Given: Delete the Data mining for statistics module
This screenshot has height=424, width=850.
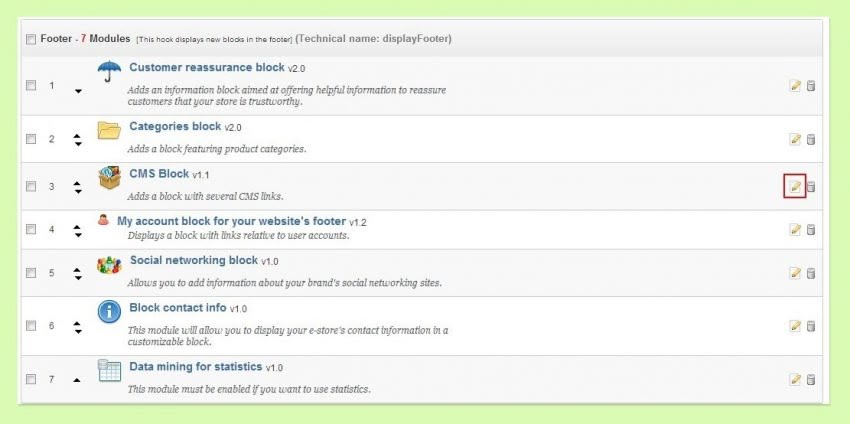Looking at the screenshot, I should [810, 380].
